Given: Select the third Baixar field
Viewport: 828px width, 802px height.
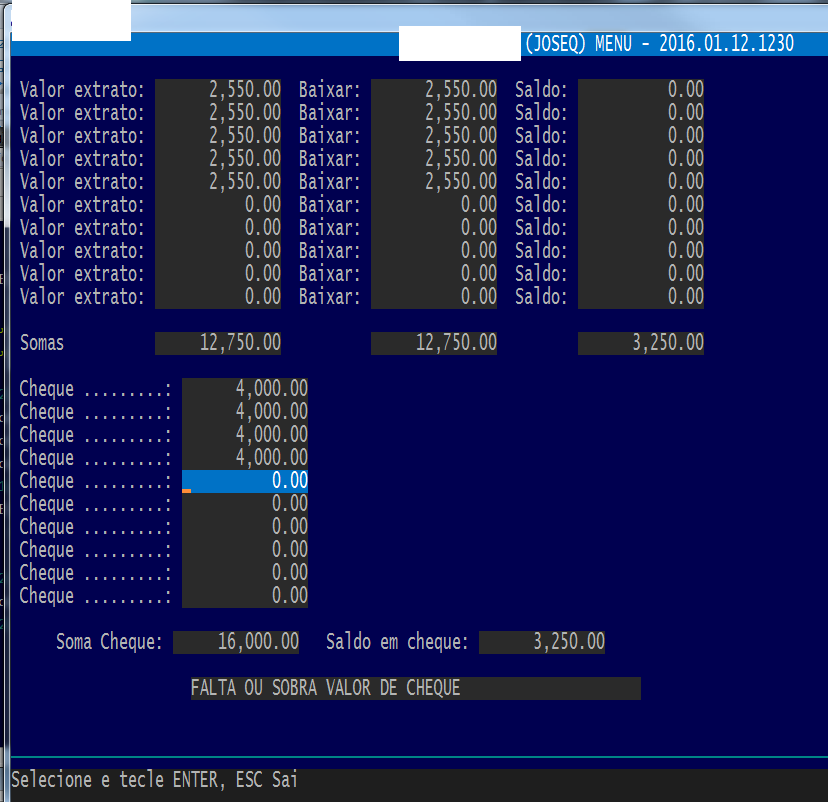Looking at the screenshot, I should pos(434,135).
